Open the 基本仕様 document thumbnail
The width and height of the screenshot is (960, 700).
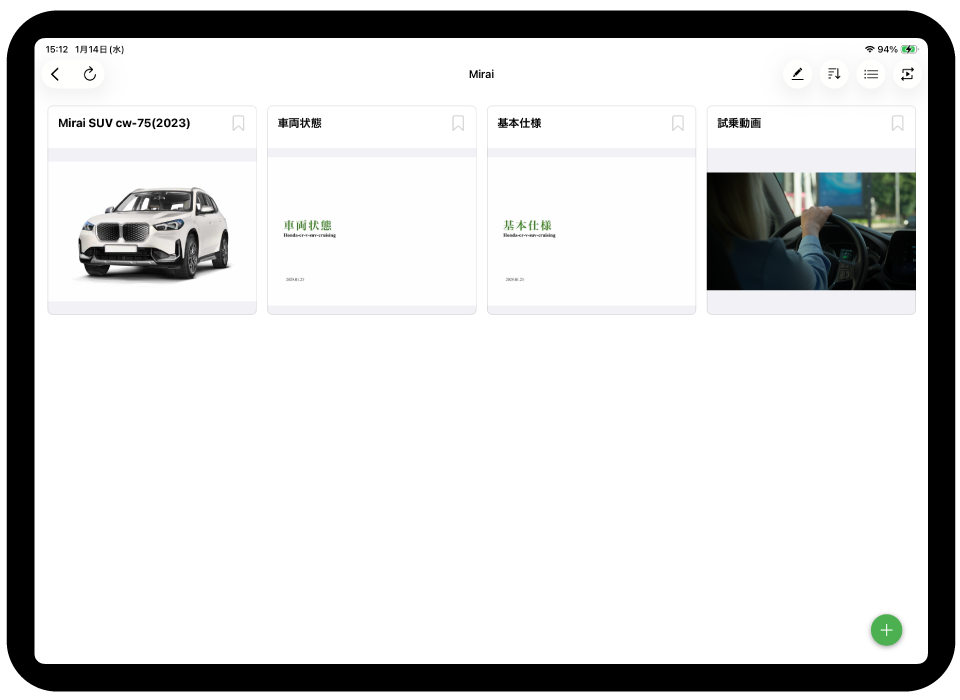coord(591,231)
